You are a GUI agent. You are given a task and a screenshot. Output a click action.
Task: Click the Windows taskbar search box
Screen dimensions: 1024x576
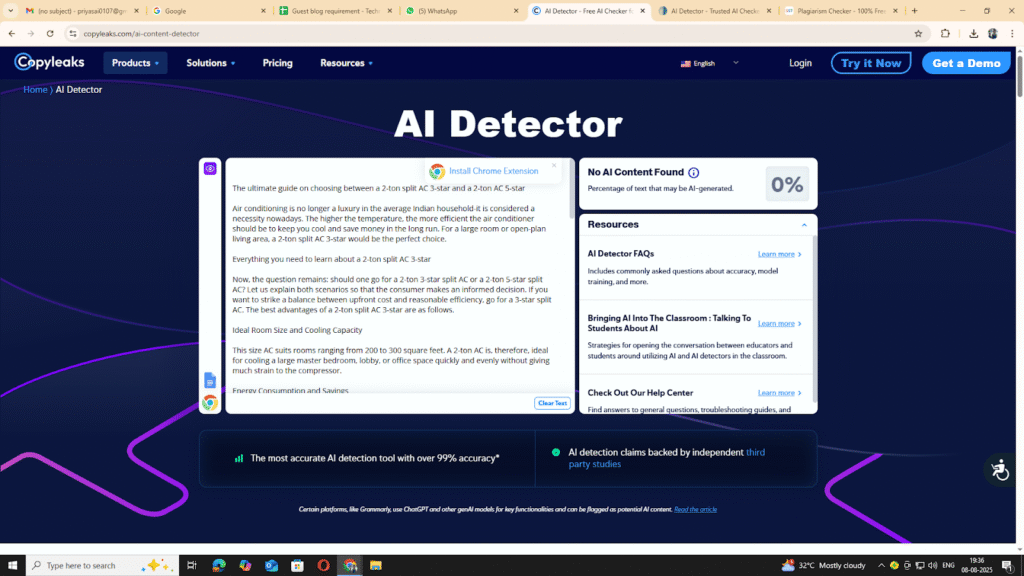(x=102, y=566)
